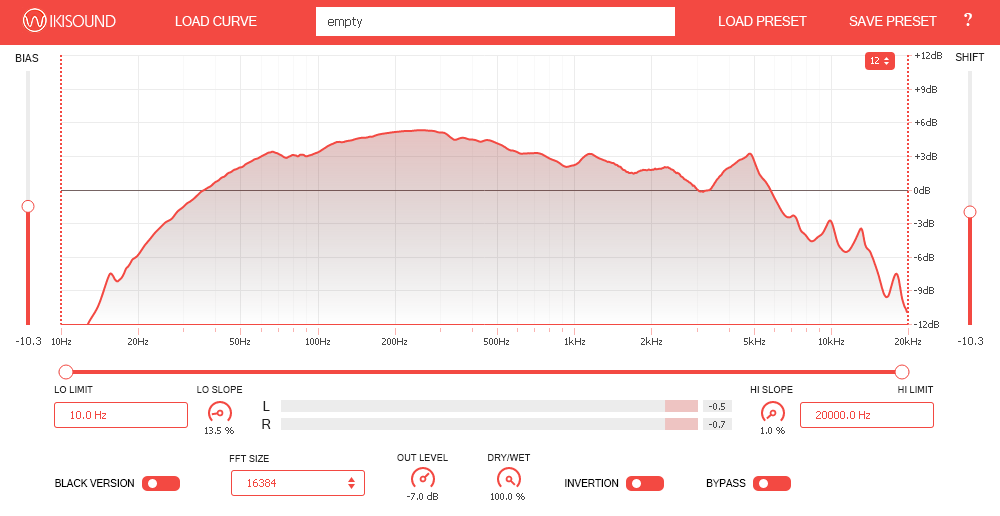Screen dimensions: 1000x516
Task: Click the HI LIMIT 20000.0 Hz field
Action: coord(866,415)
